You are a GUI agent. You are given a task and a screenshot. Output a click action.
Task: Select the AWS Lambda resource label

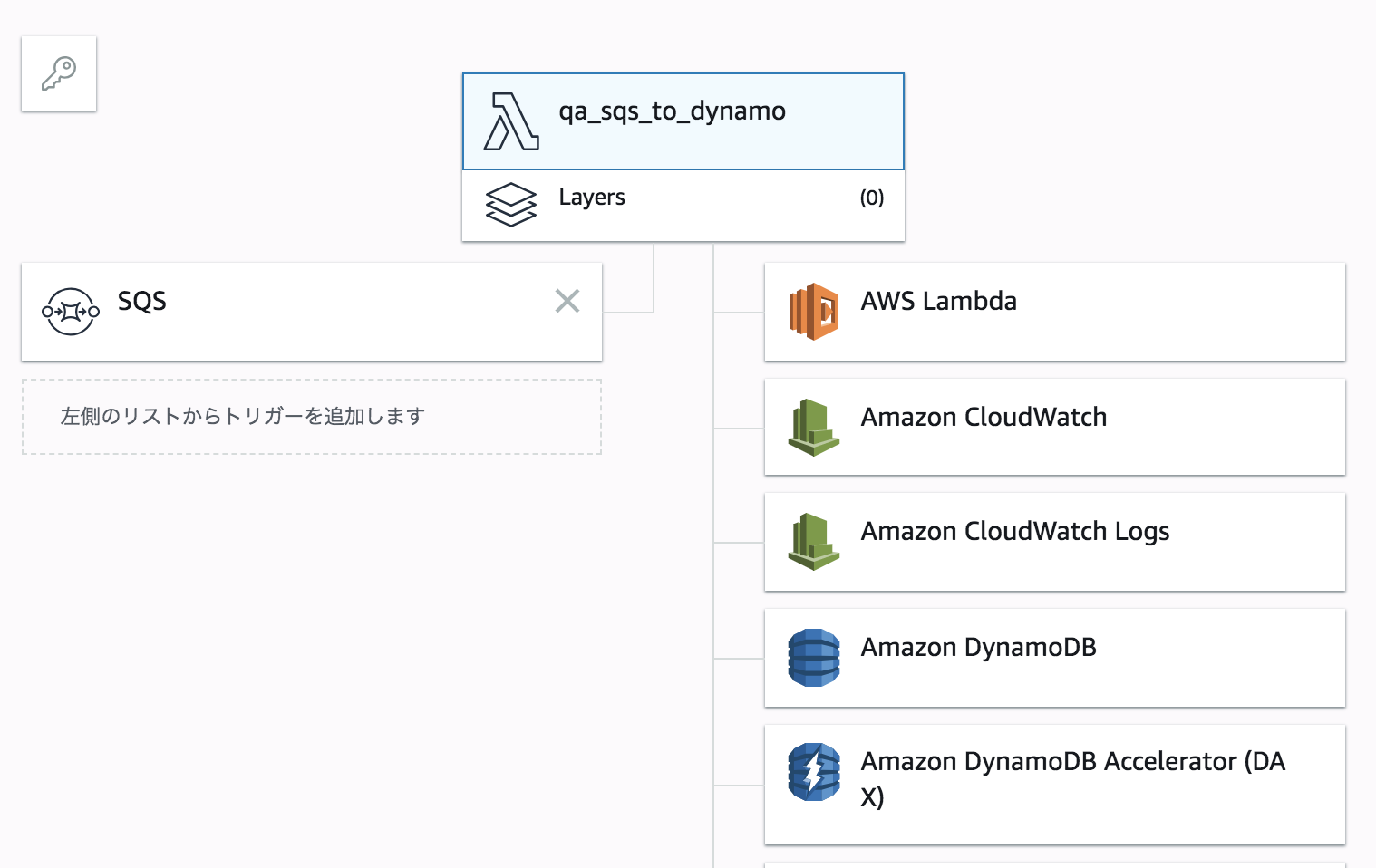[x=939, y=301]
